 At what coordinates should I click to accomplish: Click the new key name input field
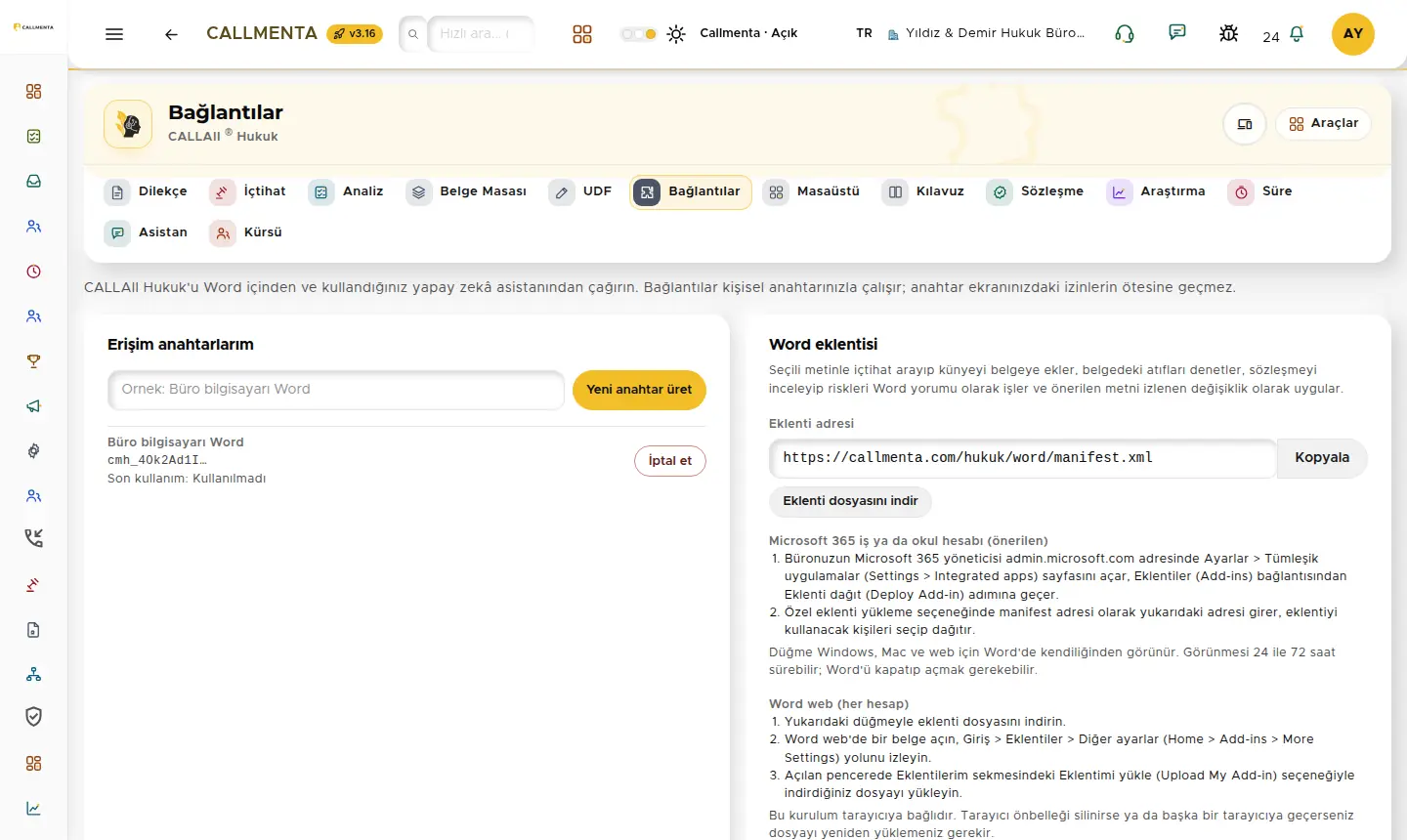[x=336, y=390]
